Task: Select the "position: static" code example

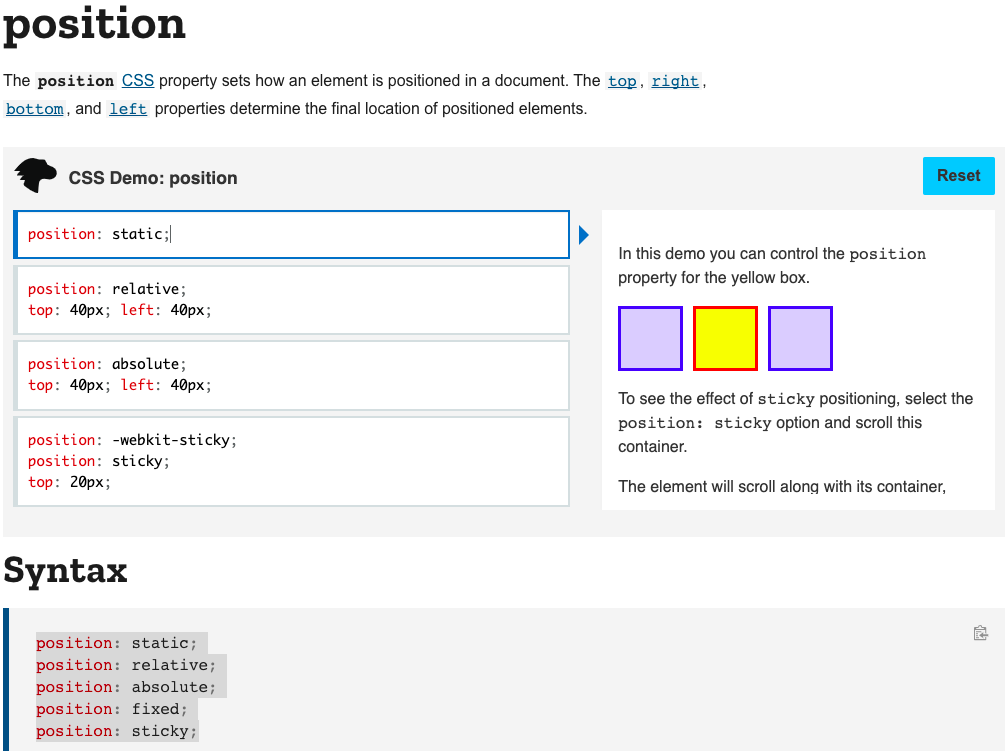Action: pyautogui.click(x=292, y=235)
